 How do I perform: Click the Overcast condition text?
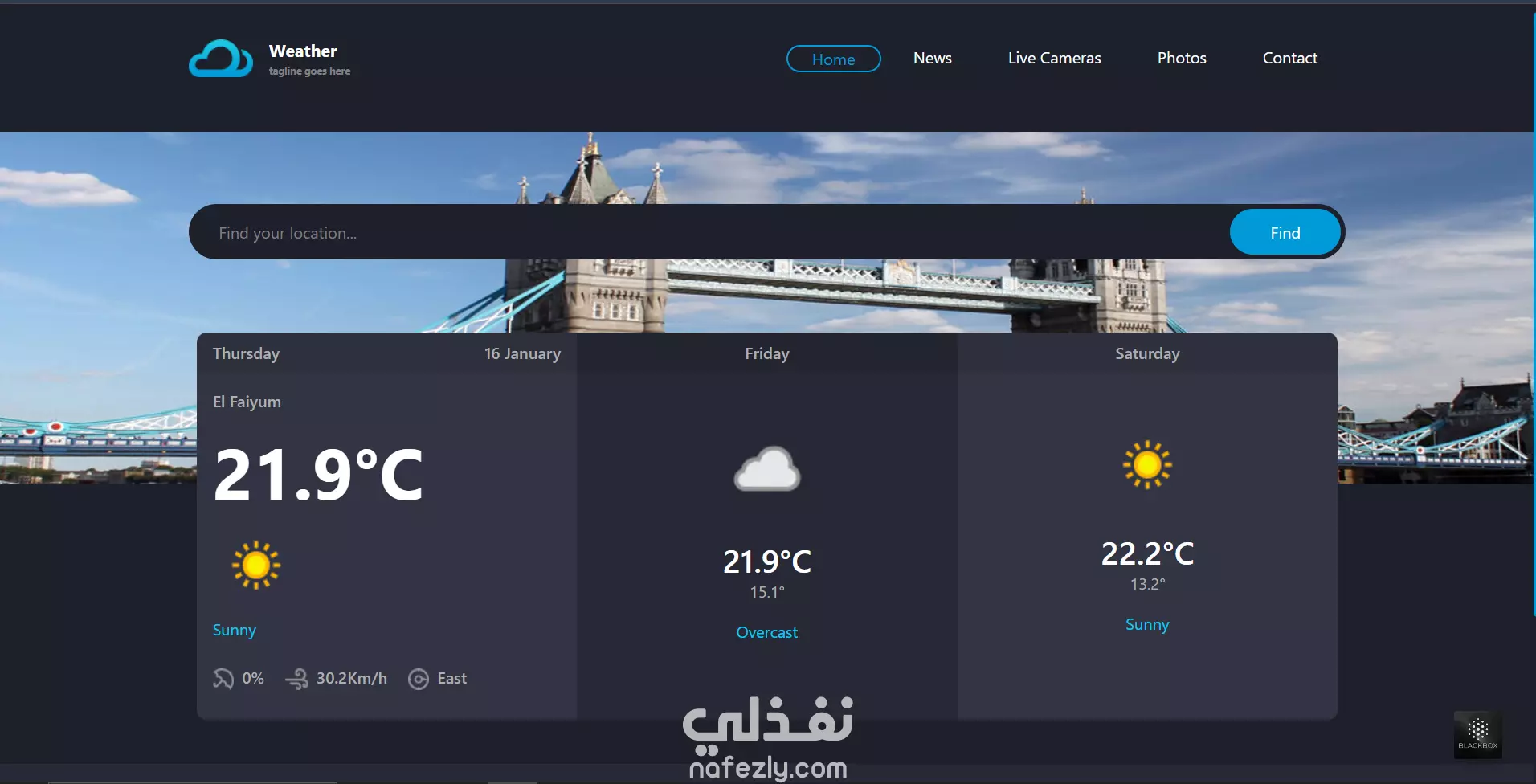pyautogui.click(x=767, y=632)
